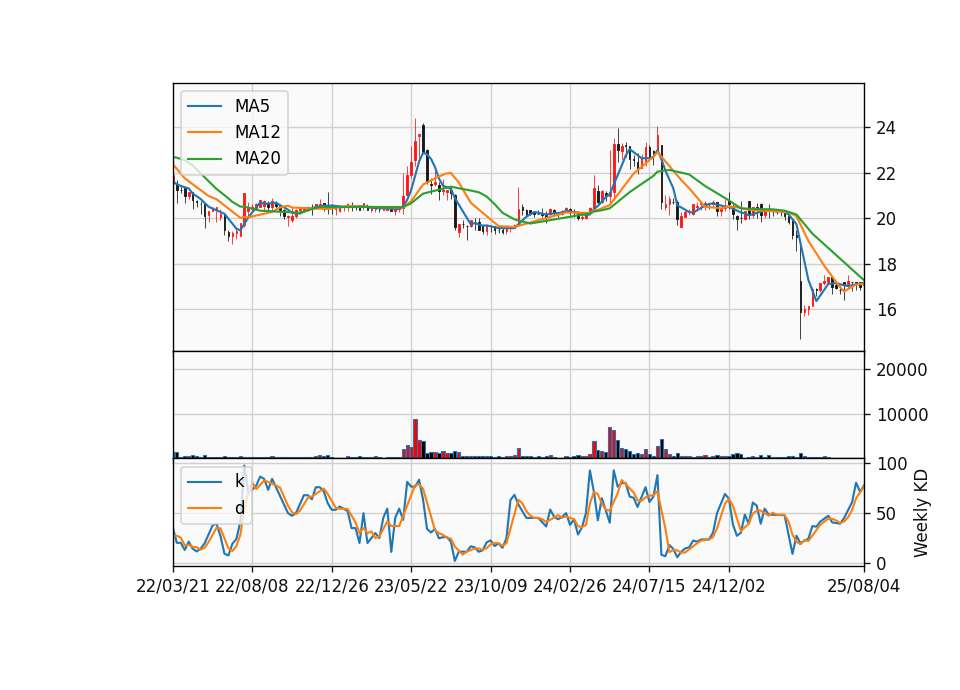Click the date label 23/05/22
Image resolution: width=960 pixels, height=690 pixels.
(411, 586)
